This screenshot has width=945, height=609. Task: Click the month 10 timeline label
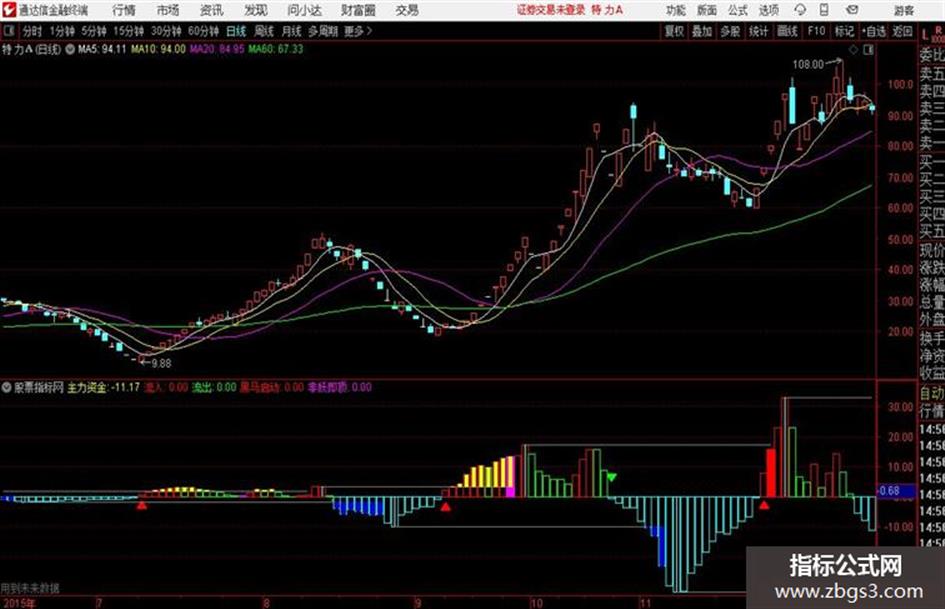536,602
